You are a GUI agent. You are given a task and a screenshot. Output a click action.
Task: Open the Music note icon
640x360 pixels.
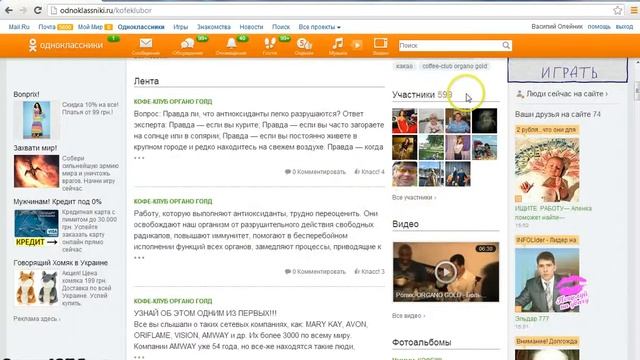pos(337,43)
